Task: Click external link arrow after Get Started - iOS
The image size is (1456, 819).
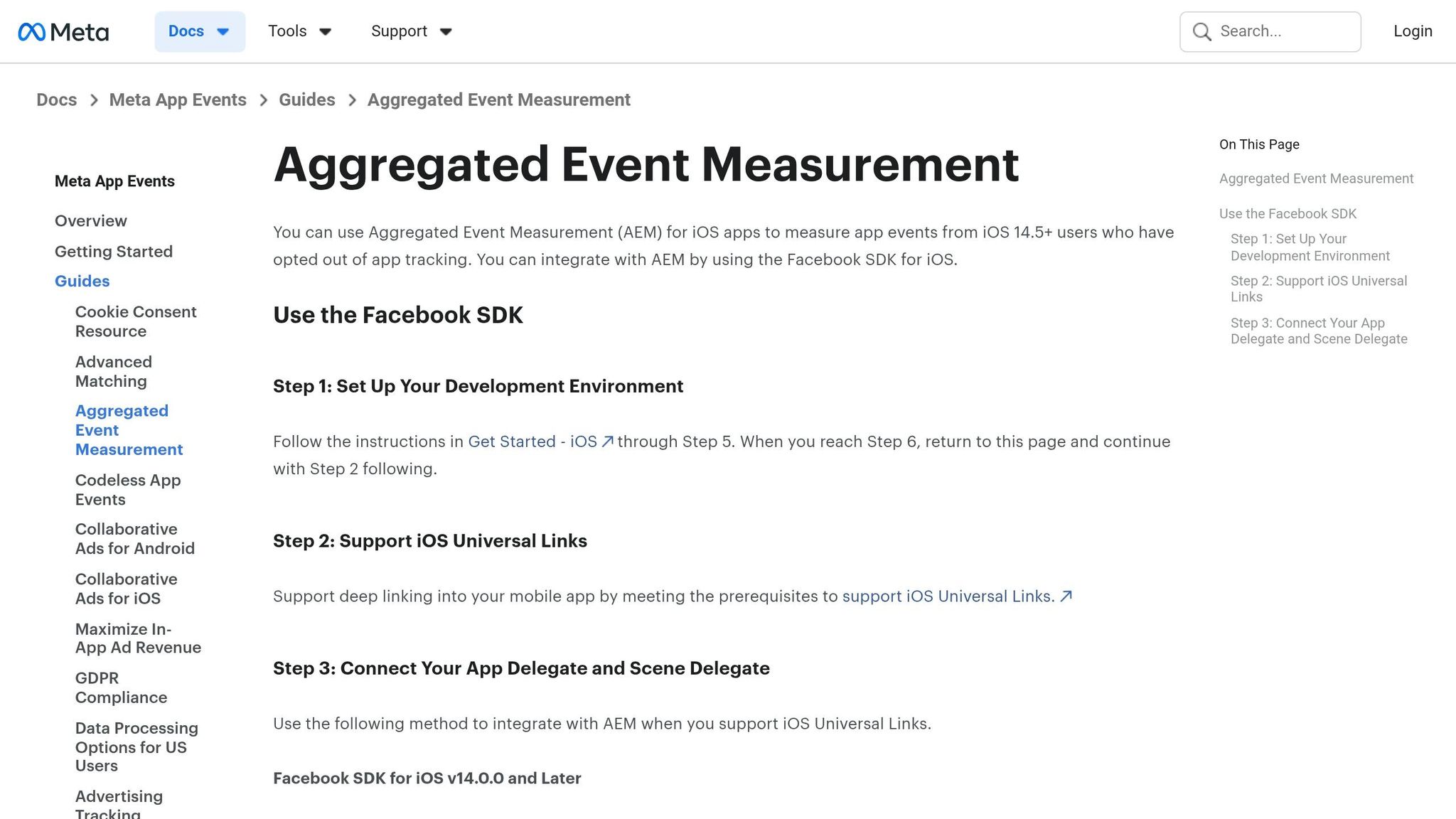Action: tap(607, 441)
